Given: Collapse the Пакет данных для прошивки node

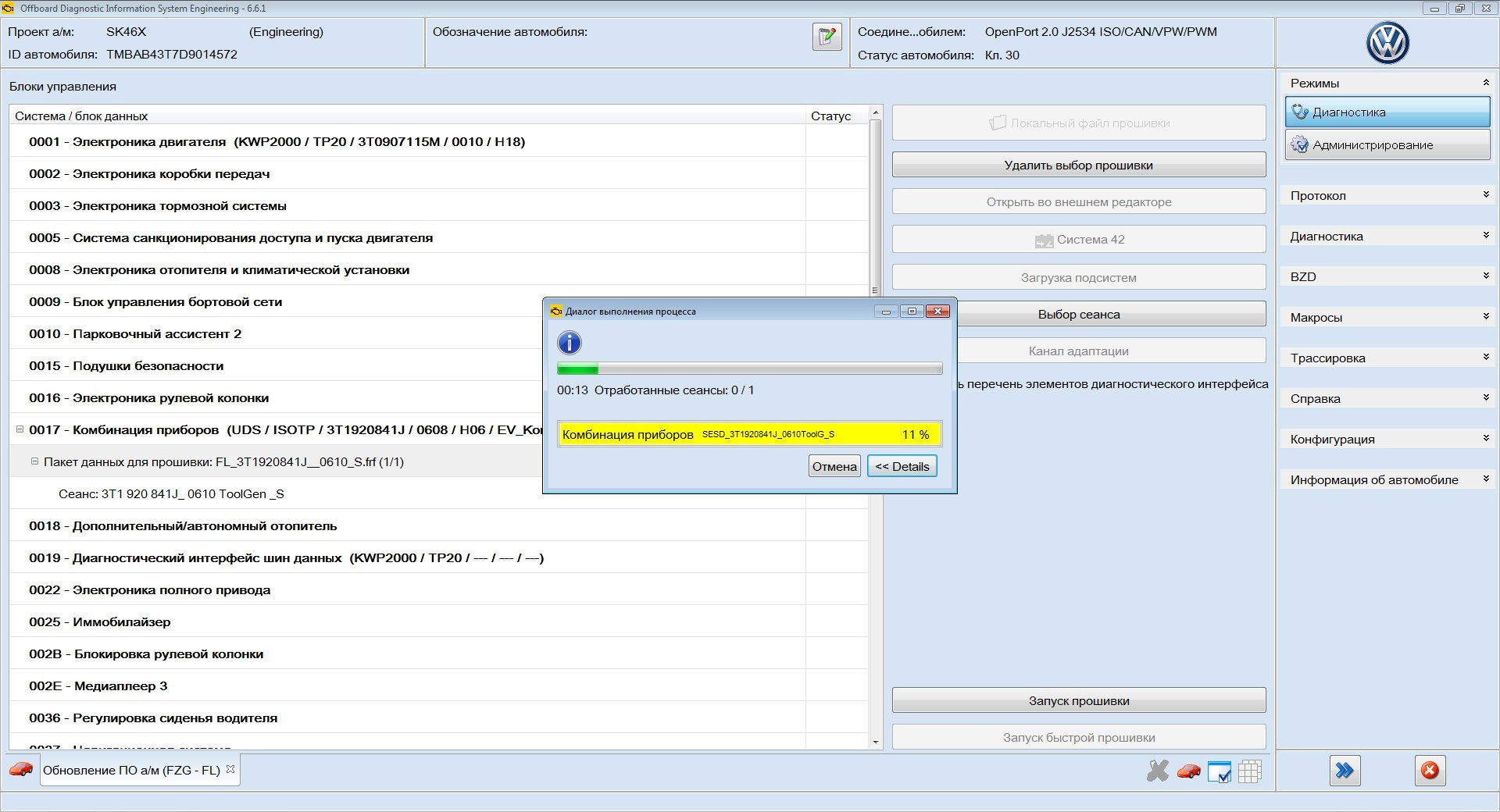Looking at the screenshot, I should pyautogui.click(x=34, y=461).
